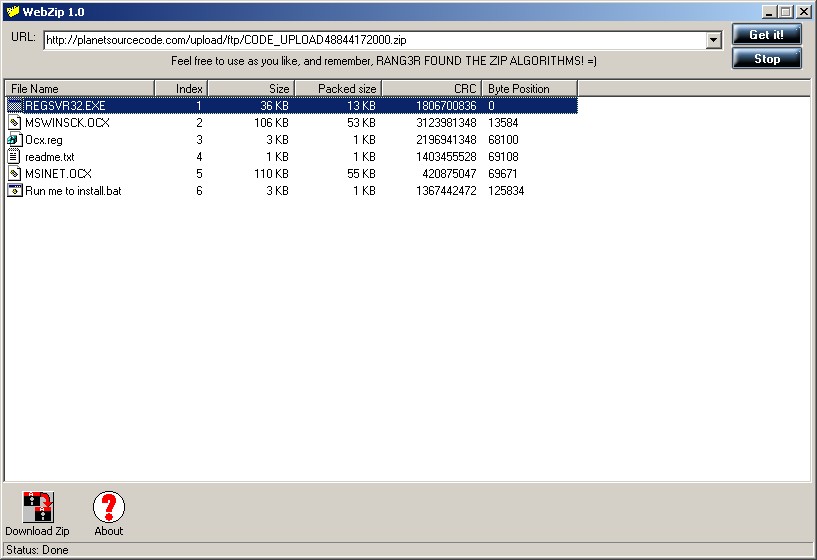Sort by Packed size column header

[x=338, y=89]
